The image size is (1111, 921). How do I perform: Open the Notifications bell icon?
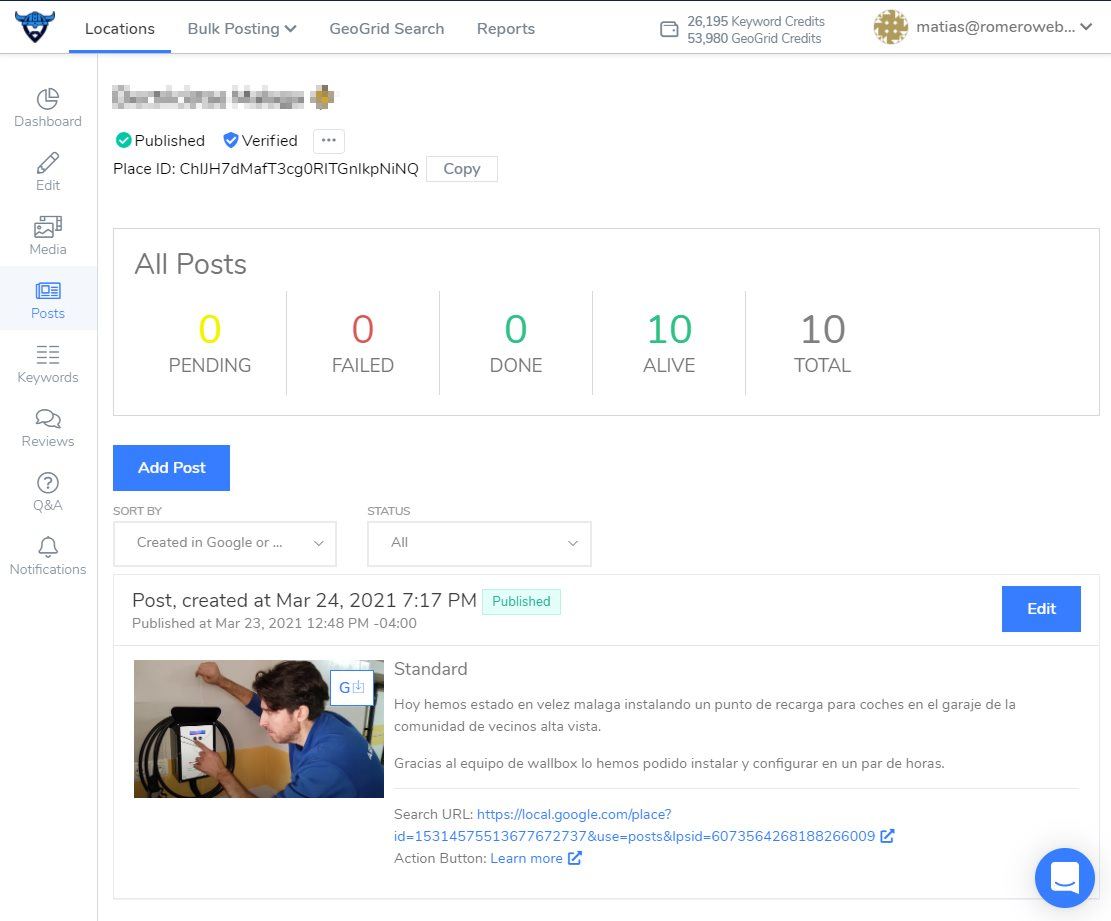click(48, 547)
